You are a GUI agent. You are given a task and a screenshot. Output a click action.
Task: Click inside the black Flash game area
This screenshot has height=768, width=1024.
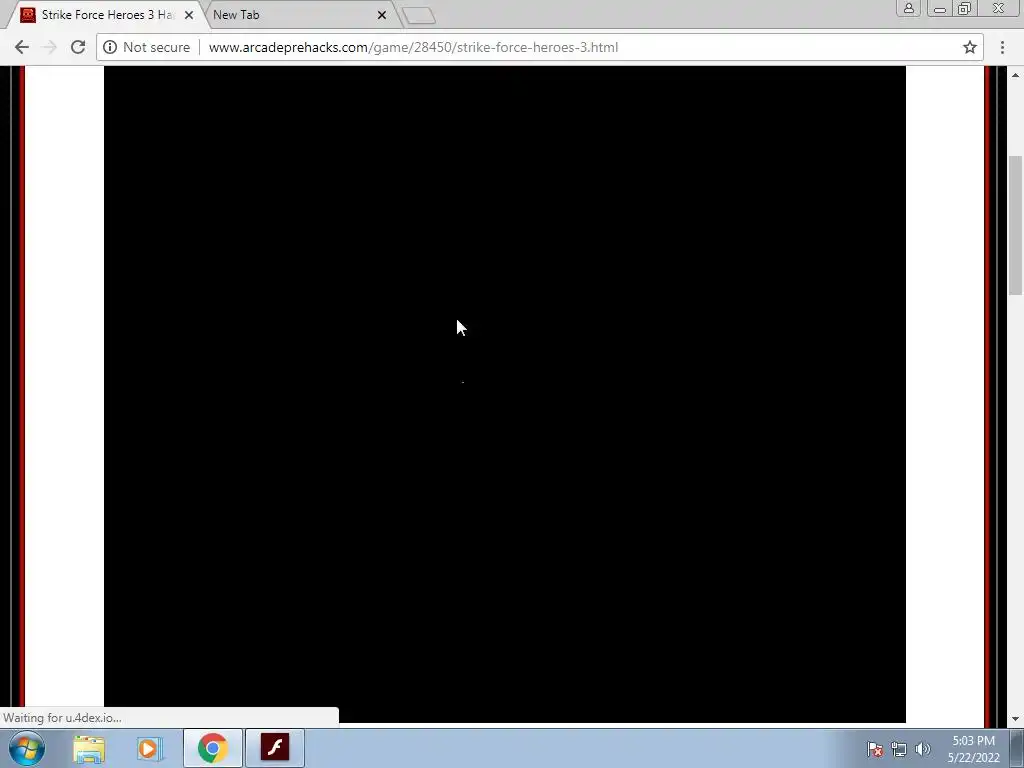(504, 394)
